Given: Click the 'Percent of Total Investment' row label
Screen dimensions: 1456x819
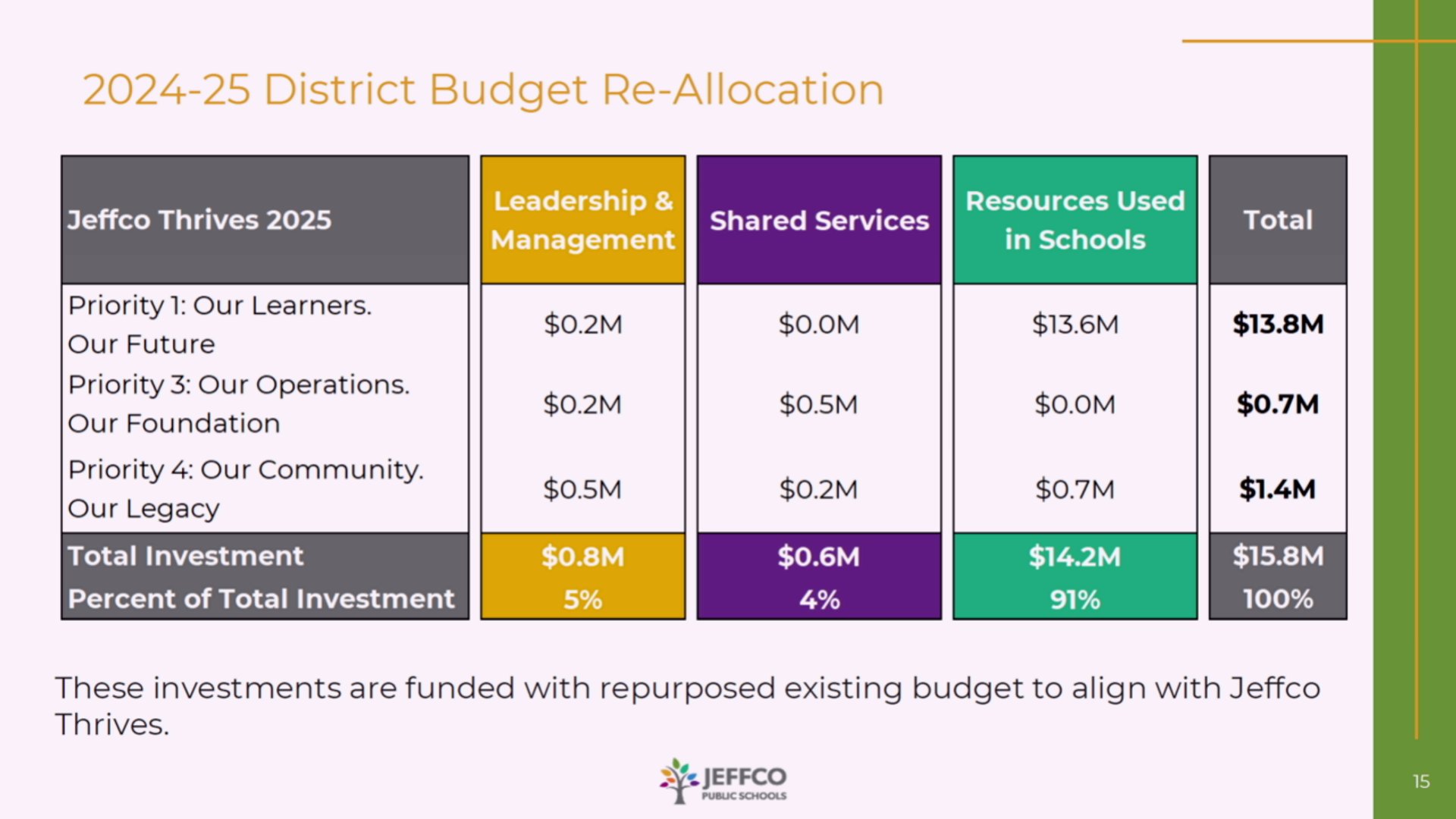Looking at the screenshot, I should [262, 599].
